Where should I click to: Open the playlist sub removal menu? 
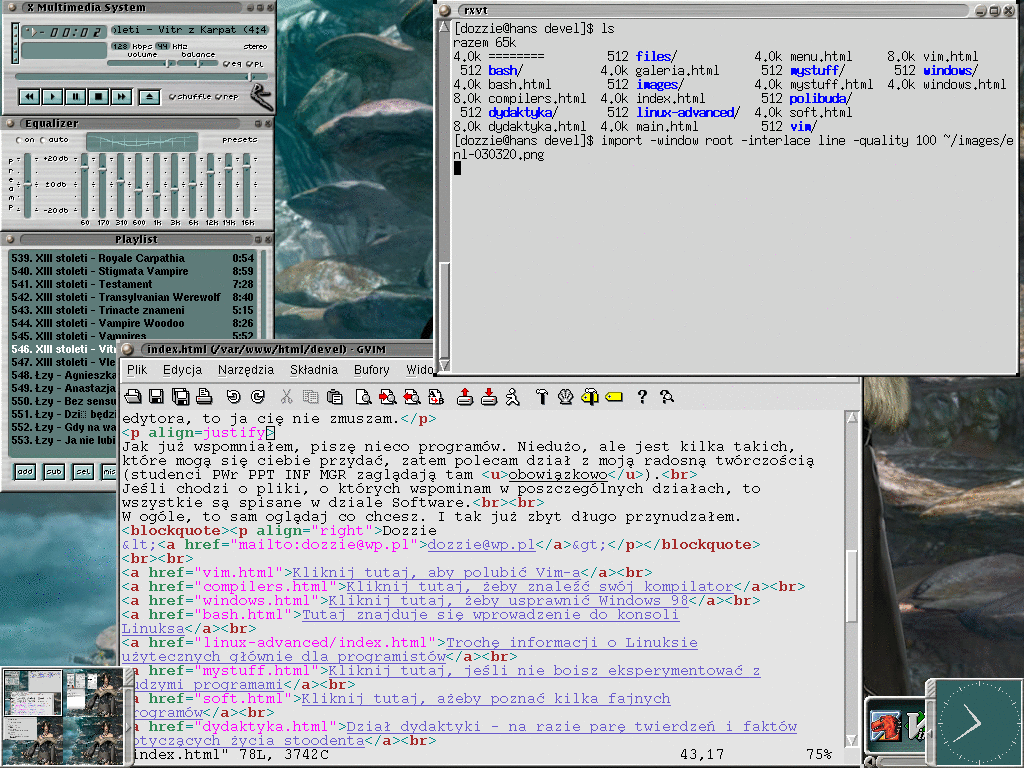tap(54, 471)
